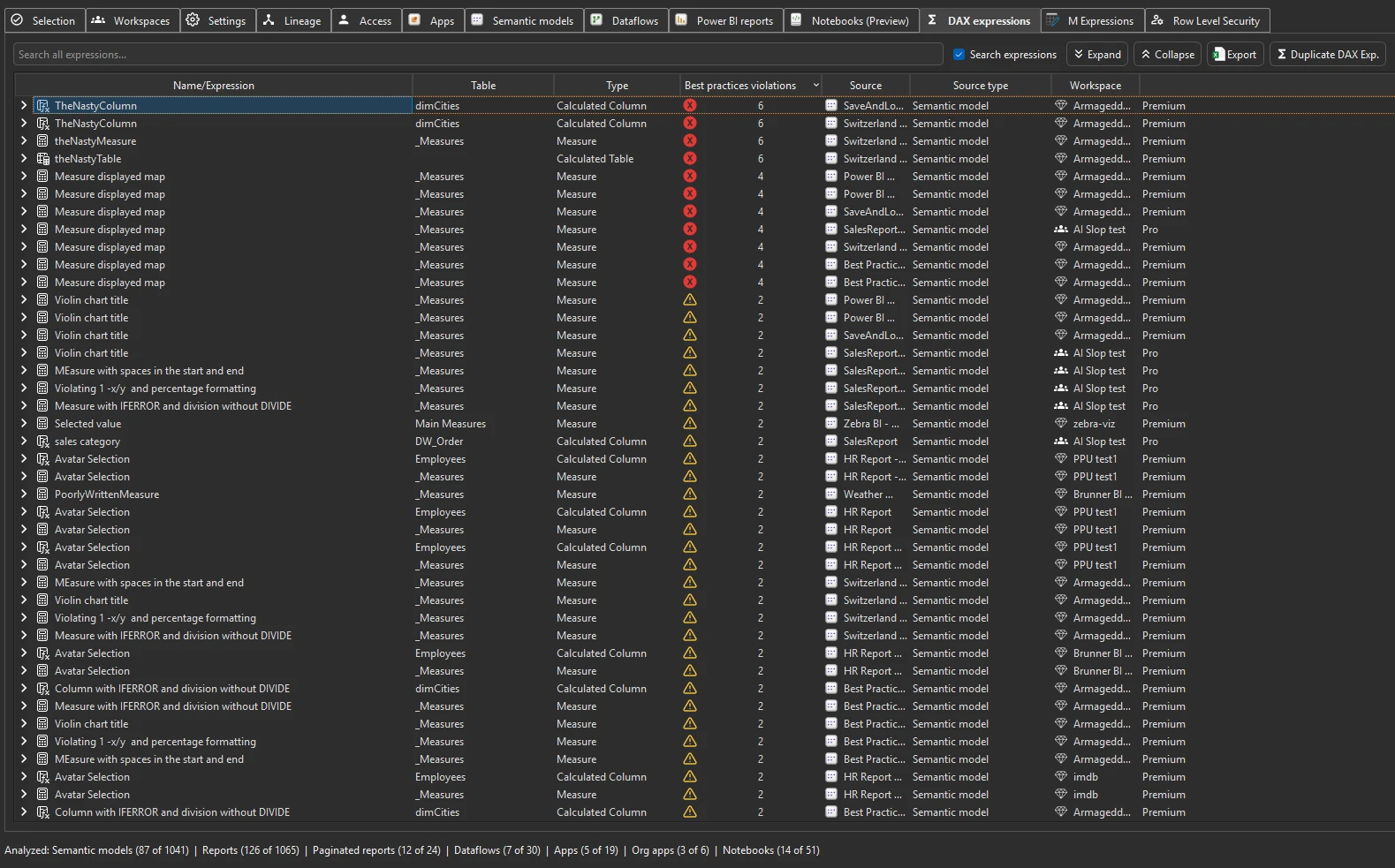Expand the Selected value row
Viewport: 1395px width, 868px height.
pos(24,424)
